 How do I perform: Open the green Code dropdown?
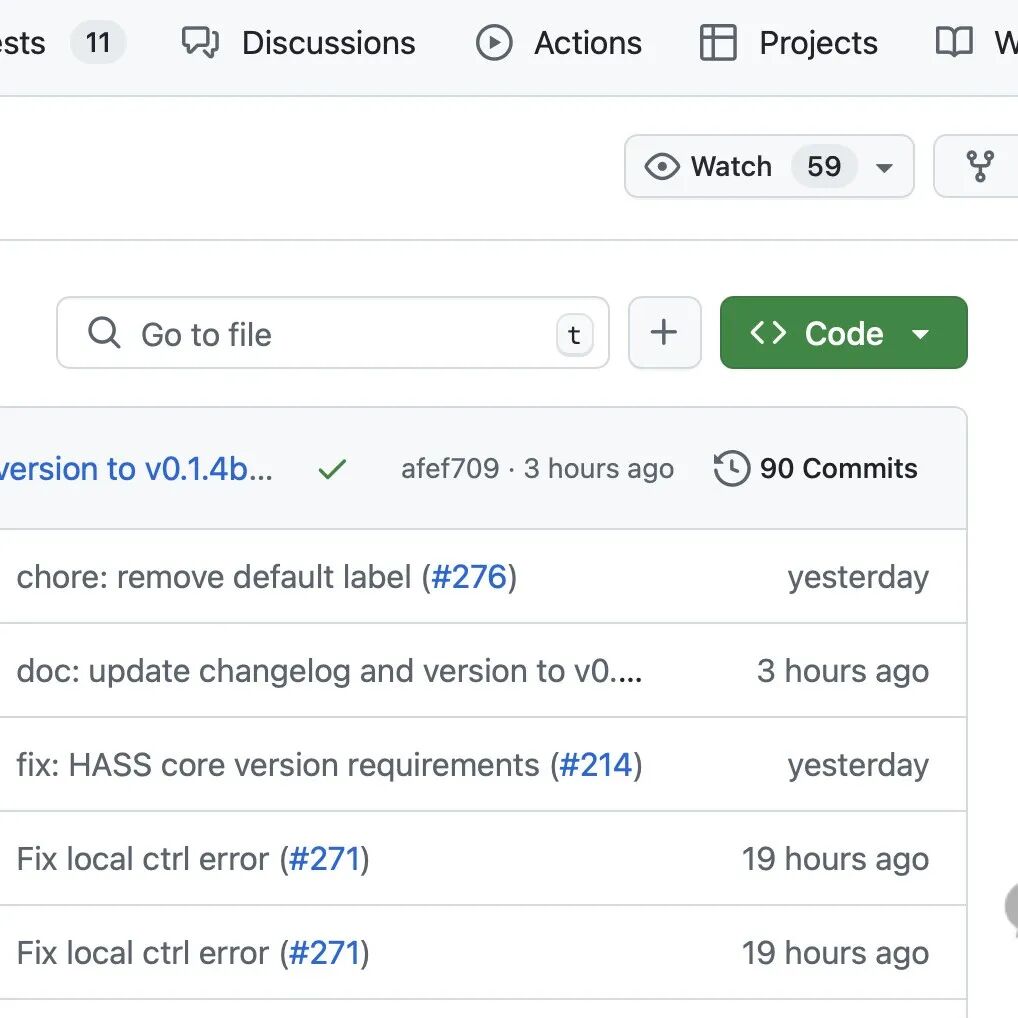pos(843,333)
